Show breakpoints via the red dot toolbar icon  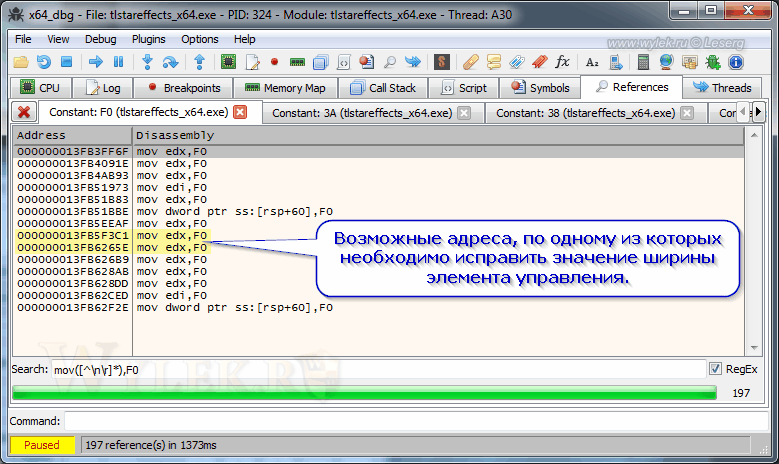(274, 62)
